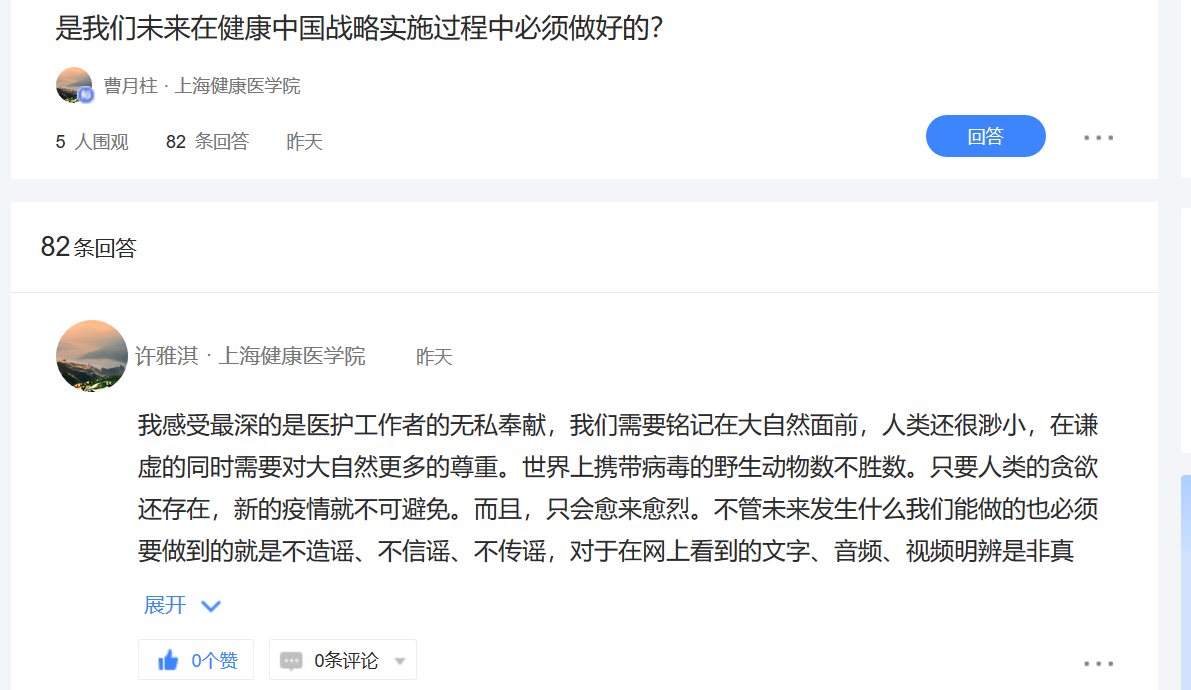
Task: Click the answerer name 许雅淇
Action: pos(166,356)
